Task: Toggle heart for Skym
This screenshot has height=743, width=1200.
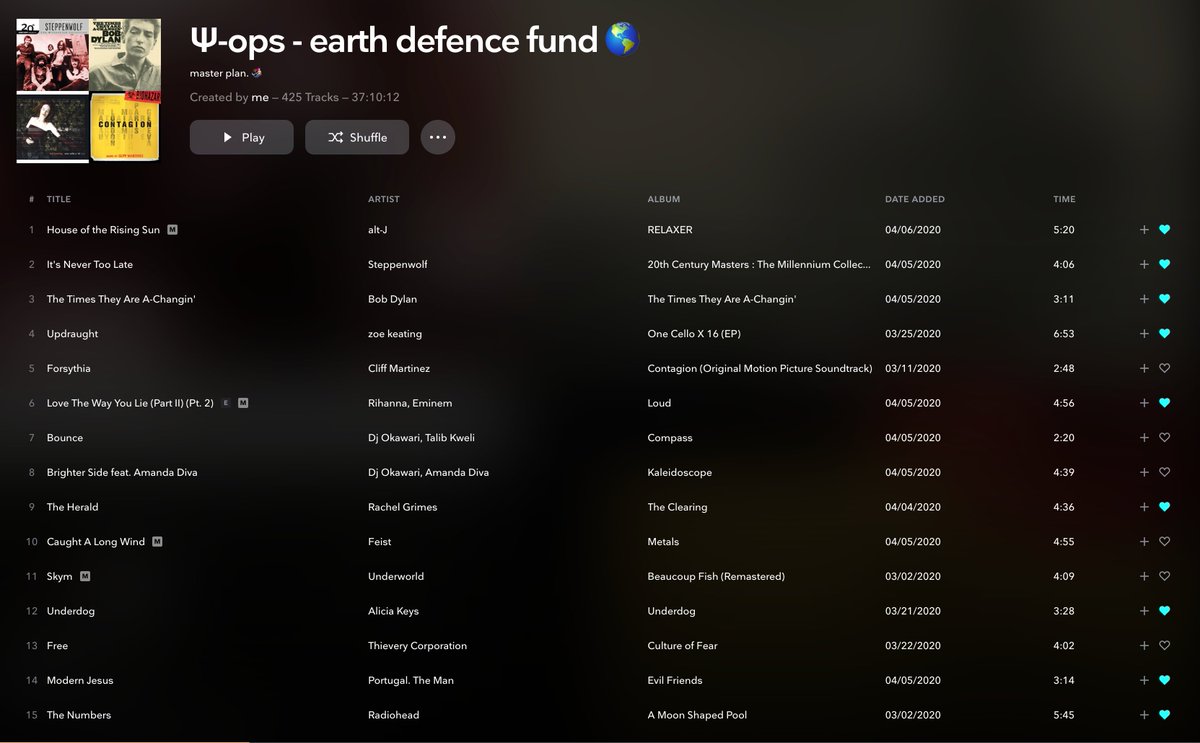Action: [1164, 577]
